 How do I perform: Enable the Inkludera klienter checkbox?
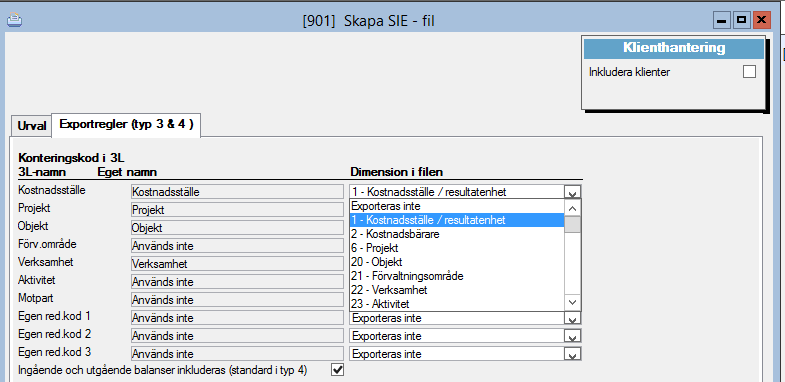click(x=749, y=72)
